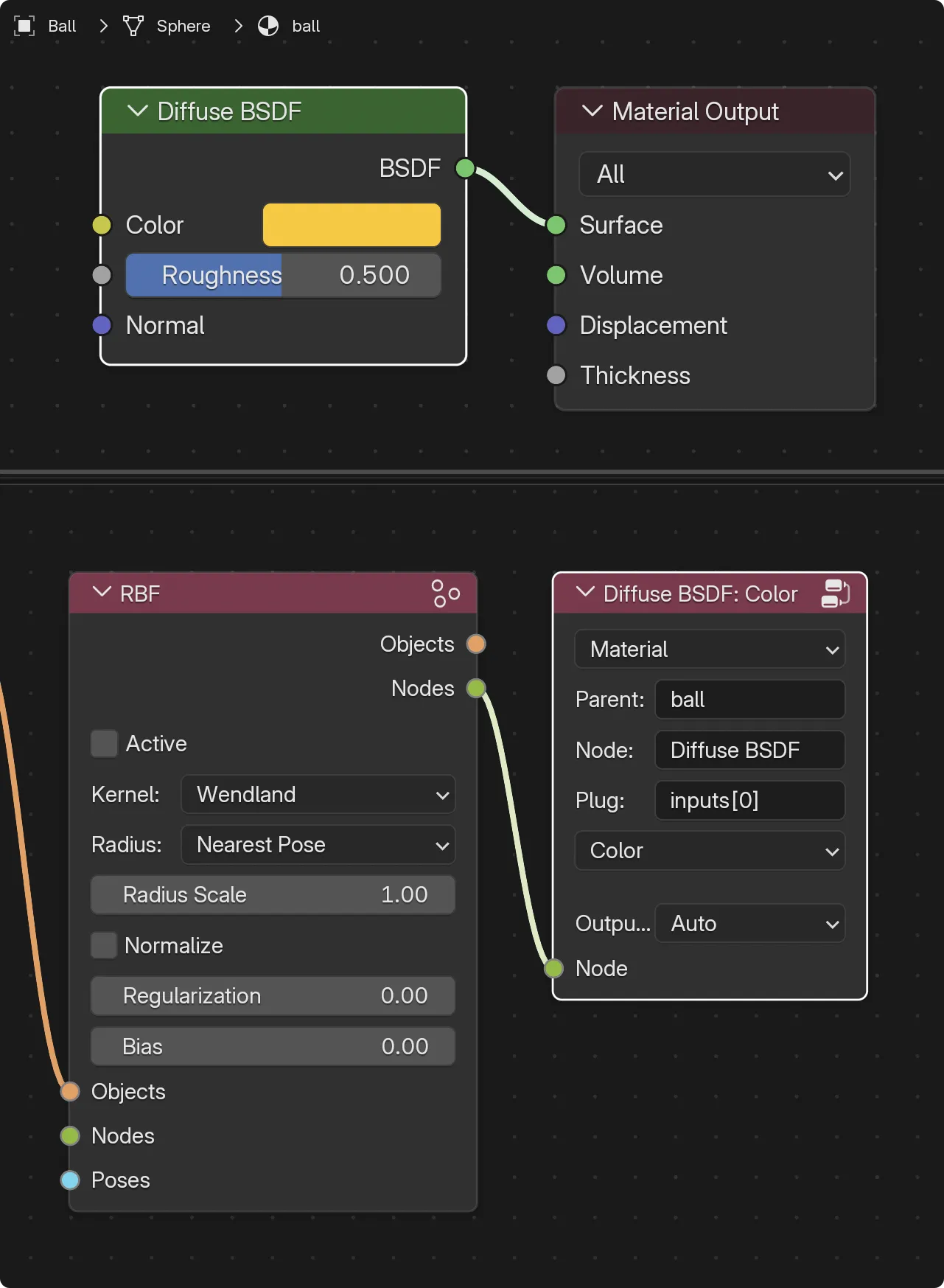This screenshot has height=1288, width=944.
Task: Click the BSDF output socket
Action: (x=465, y=168)
